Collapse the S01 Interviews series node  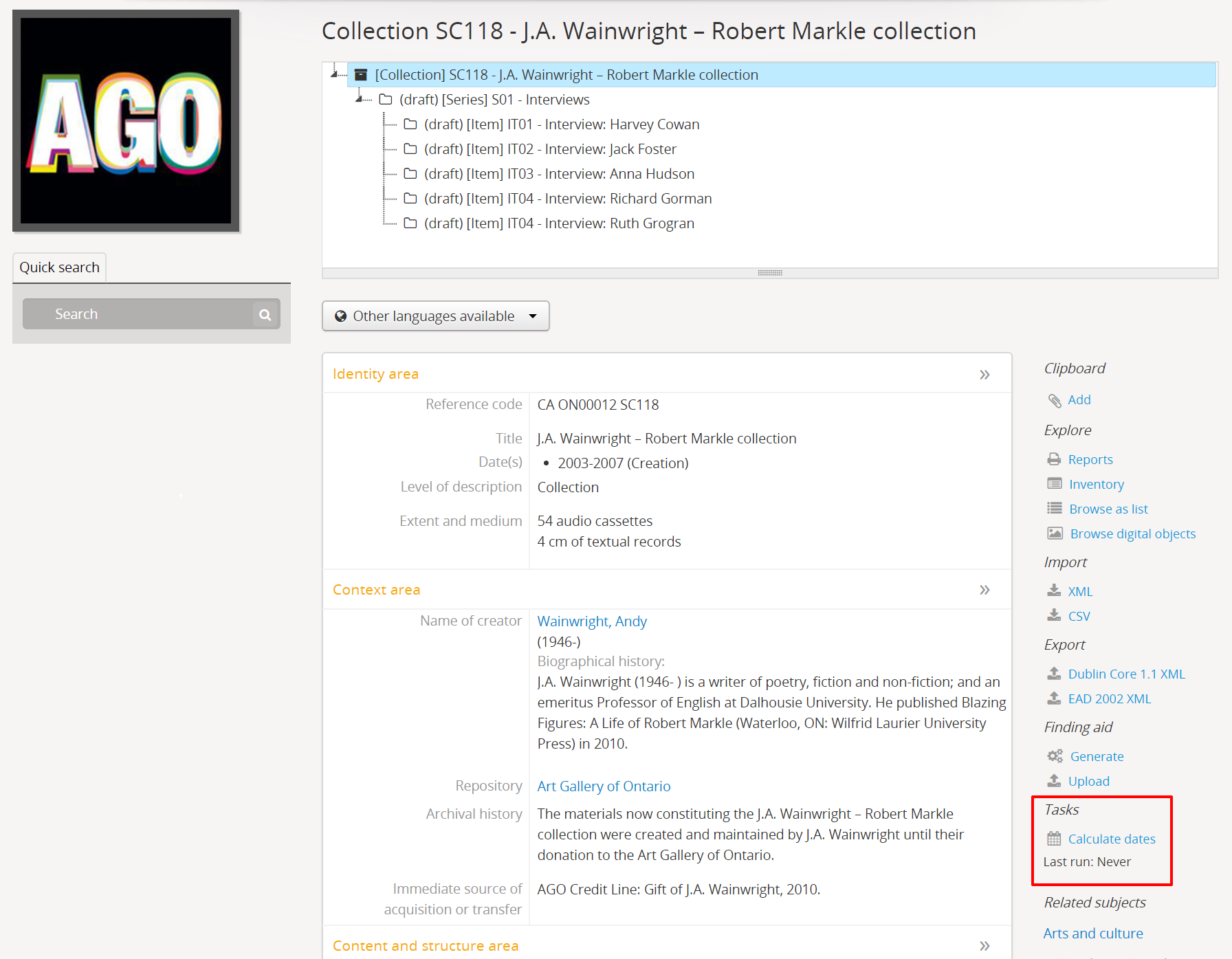pos(360,100)
